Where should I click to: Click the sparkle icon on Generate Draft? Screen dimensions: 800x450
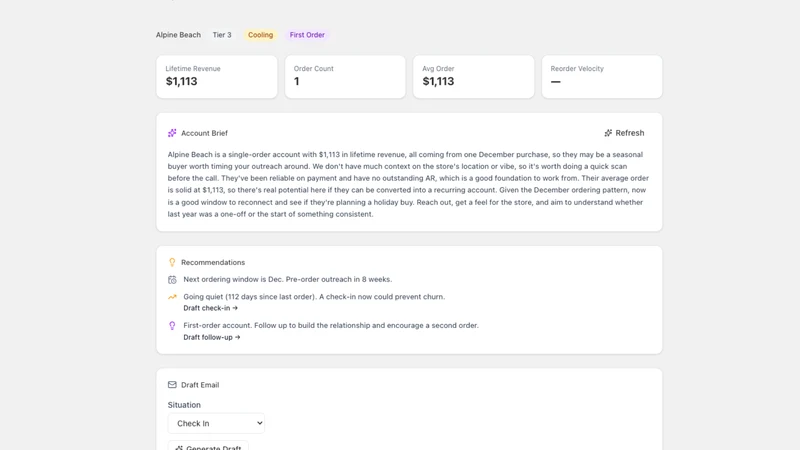point(179,447)
